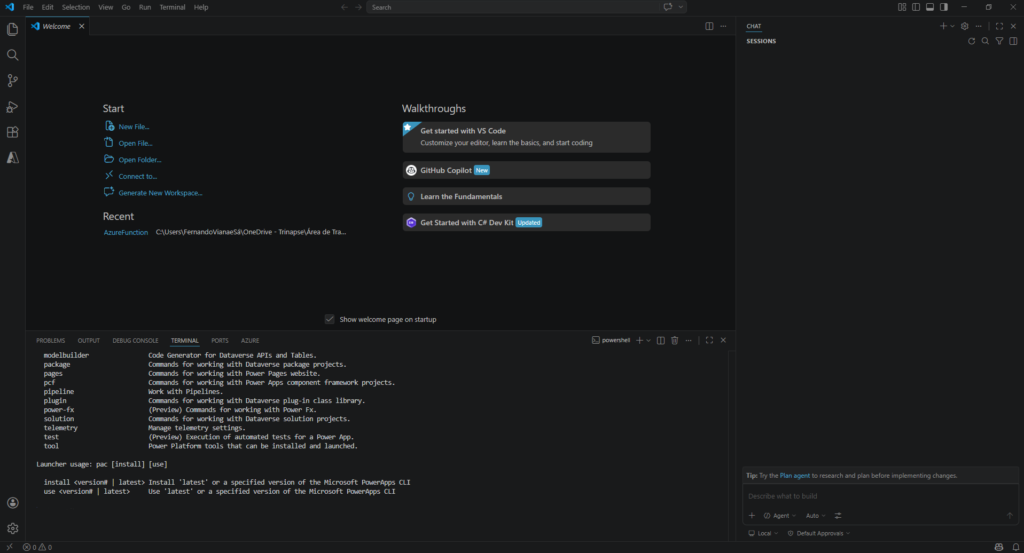Click the remote window indicator in the status bar
Screen dimensions: 1024x553
point(9,547)
